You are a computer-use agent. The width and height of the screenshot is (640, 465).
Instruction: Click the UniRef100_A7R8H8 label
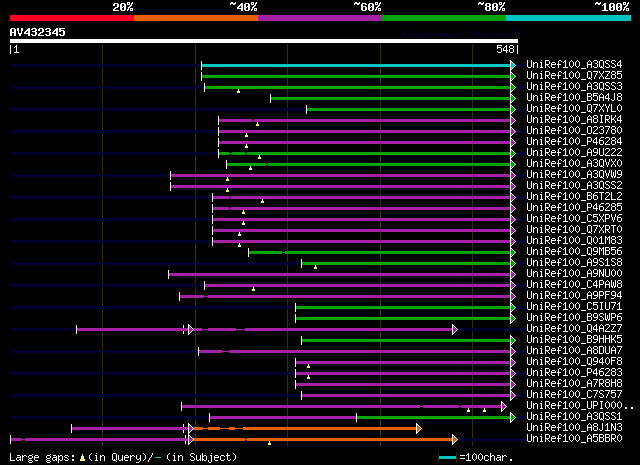(x=574, y=384)
